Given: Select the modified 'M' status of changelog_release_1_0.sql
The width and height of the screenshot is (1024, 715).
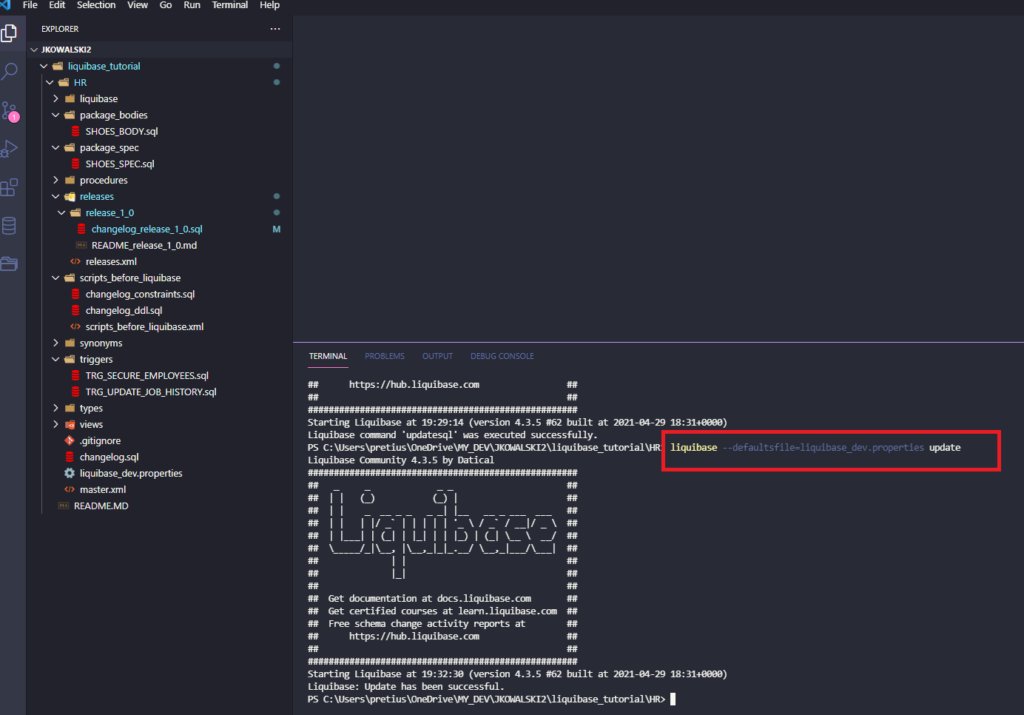Looking at the screenshot, I should [276, 229].
